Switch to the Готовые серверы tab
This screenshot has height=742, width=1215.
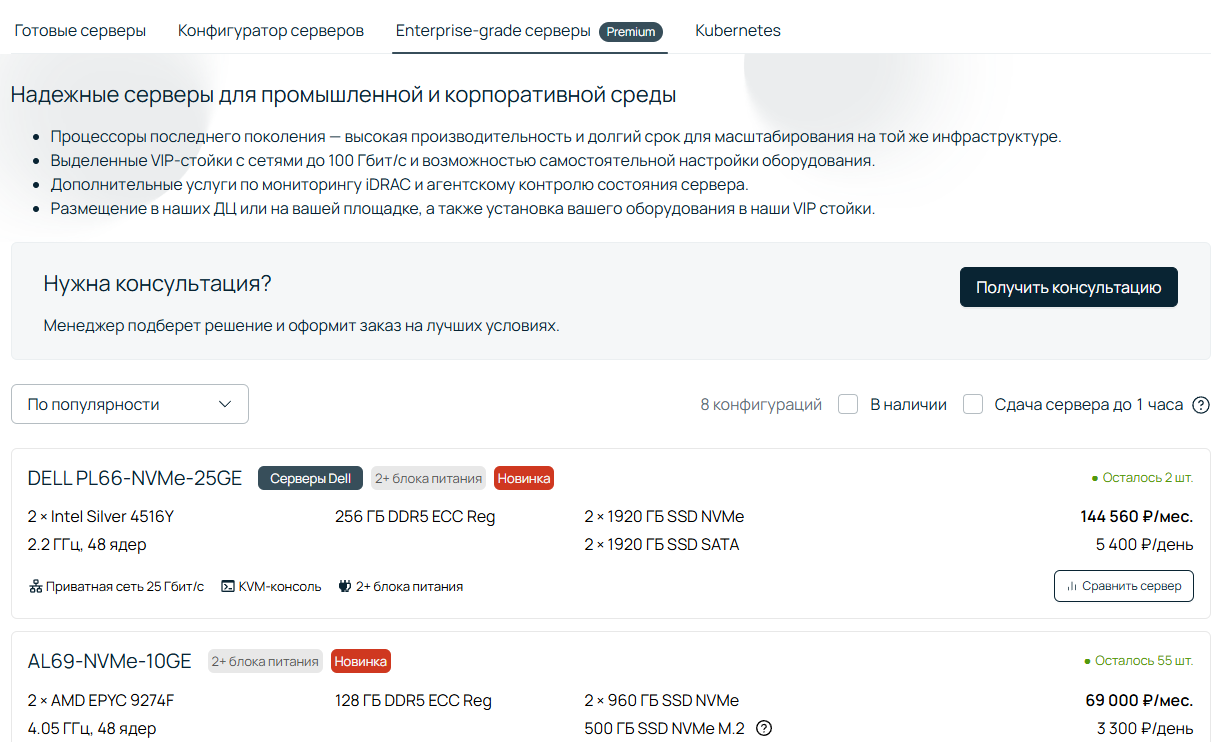[x=80, y=31]
